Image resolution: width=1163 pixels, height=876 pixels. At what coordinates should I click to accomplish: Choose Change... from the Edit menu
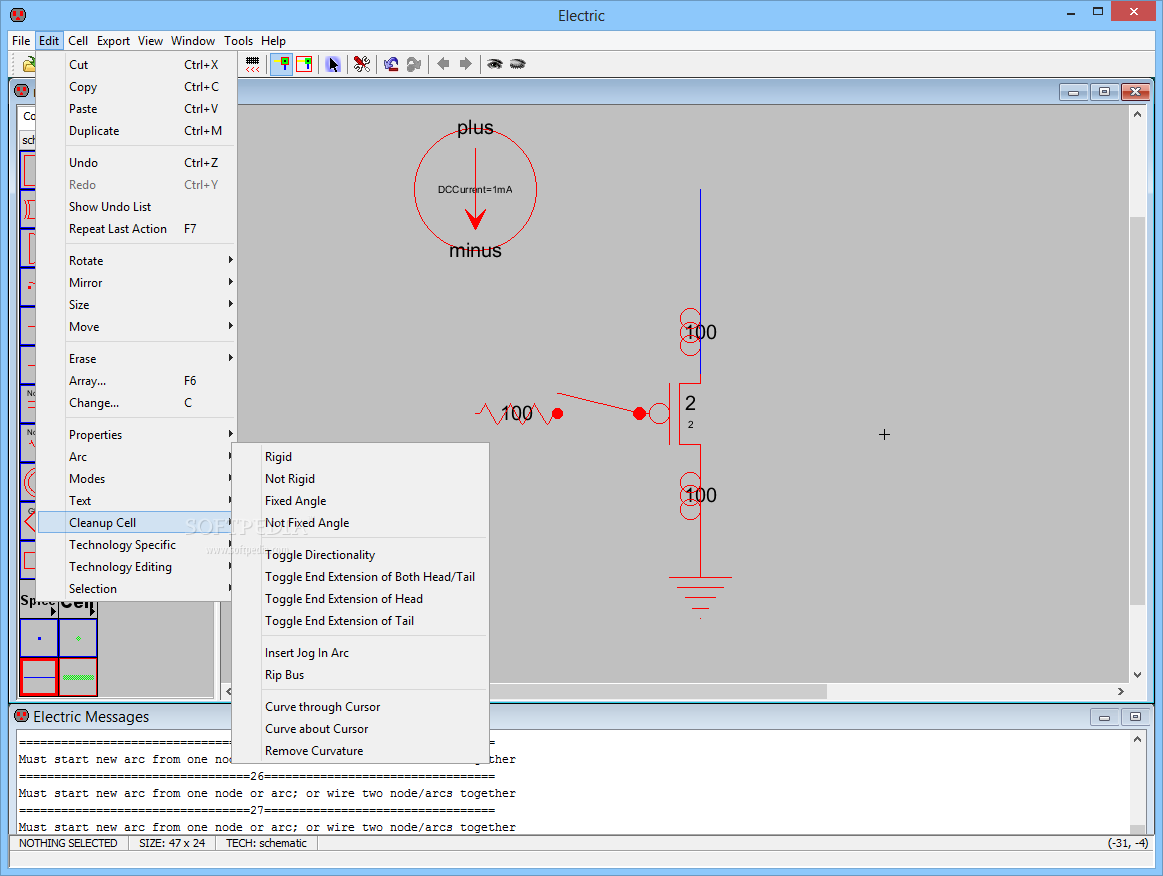pos(136,403)
